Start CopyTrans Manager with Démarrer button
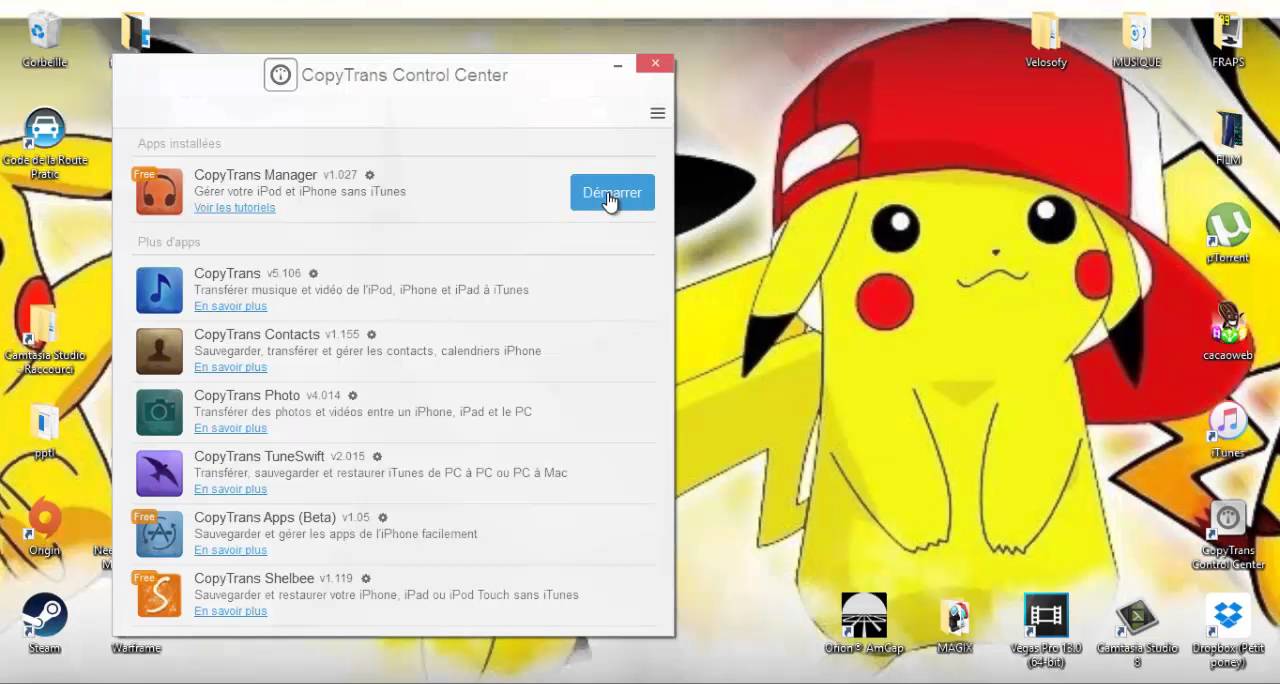This screenshot has height=684, width=1280. click(x=612, y=193)
